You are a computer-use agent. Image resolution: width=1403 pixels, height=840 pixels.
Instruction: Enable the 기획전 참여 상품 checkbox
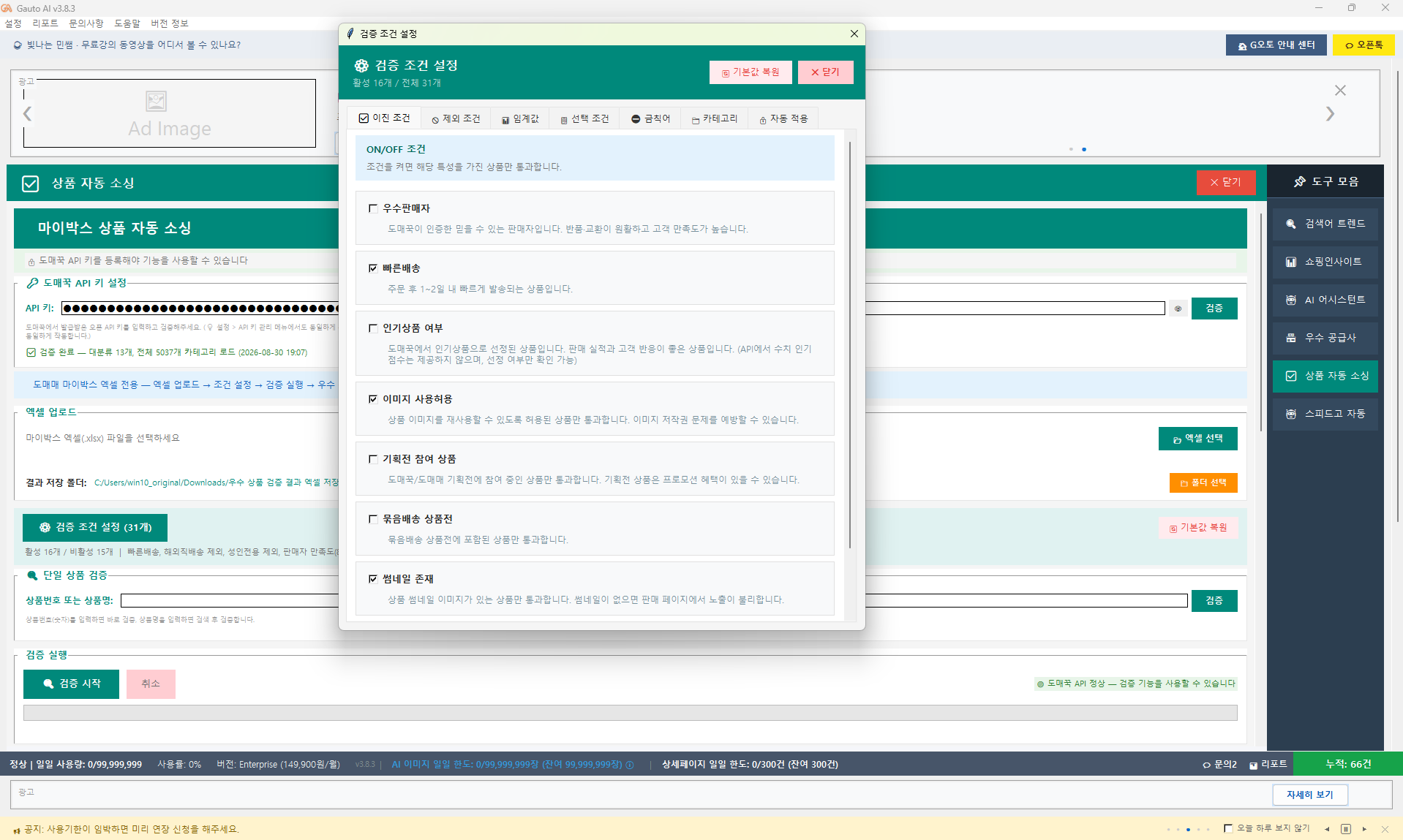point(373,459)
